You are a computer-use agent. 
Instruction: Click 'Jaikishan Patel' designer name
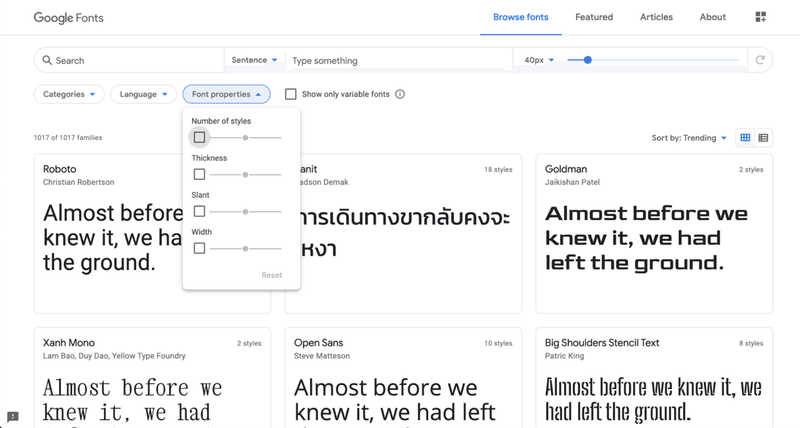pos(572,182)
